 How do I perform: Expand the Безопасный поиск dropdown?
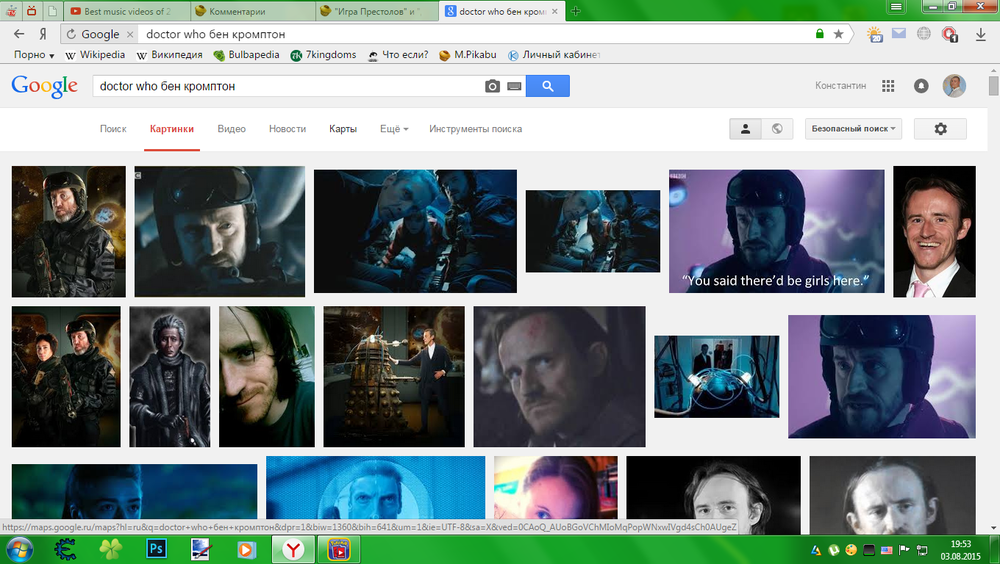pos(853,129)
